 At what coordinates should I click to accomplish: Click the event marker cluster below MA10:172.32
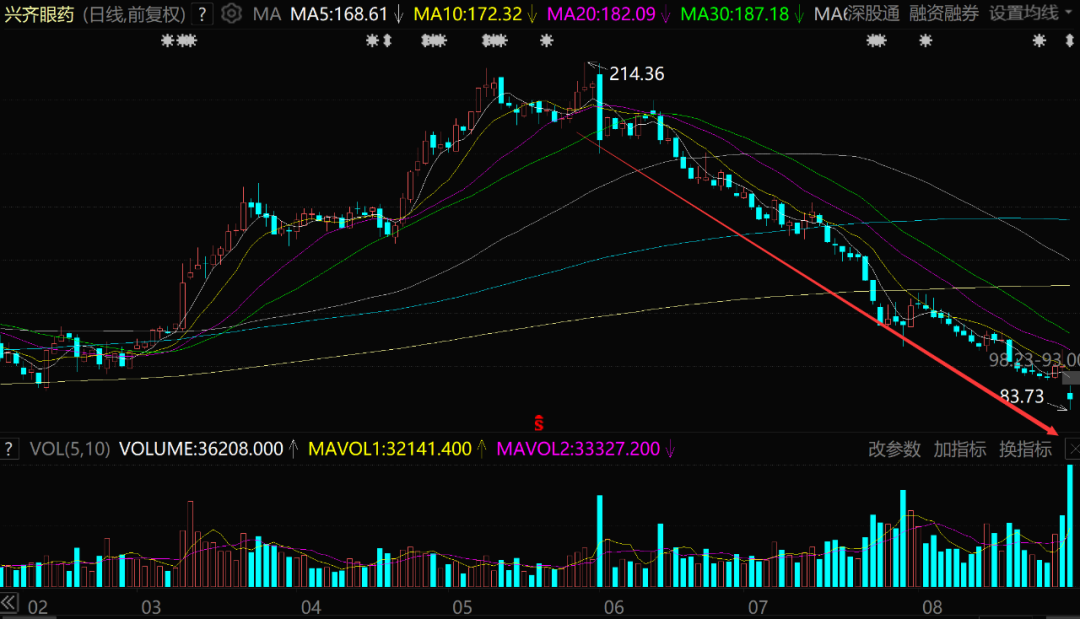(434, 41)
